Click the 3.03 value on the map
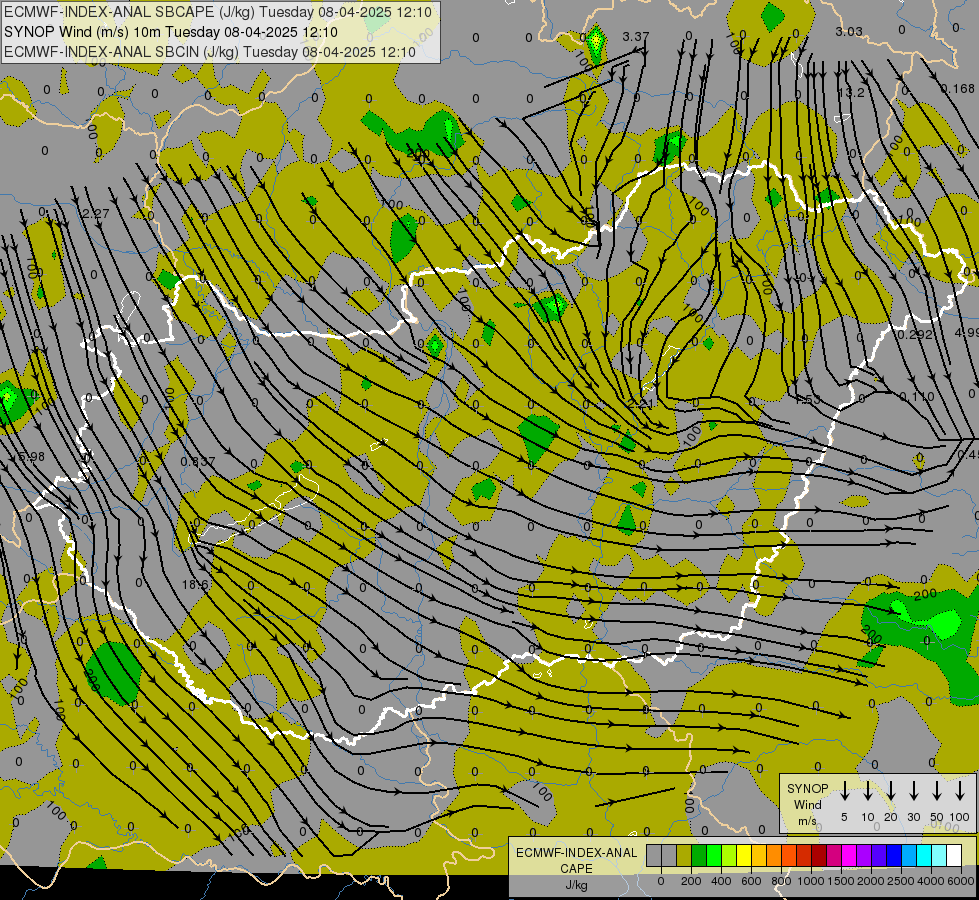Image resolution: width=979 pixels, height=900 pixels. pos(849,31)
